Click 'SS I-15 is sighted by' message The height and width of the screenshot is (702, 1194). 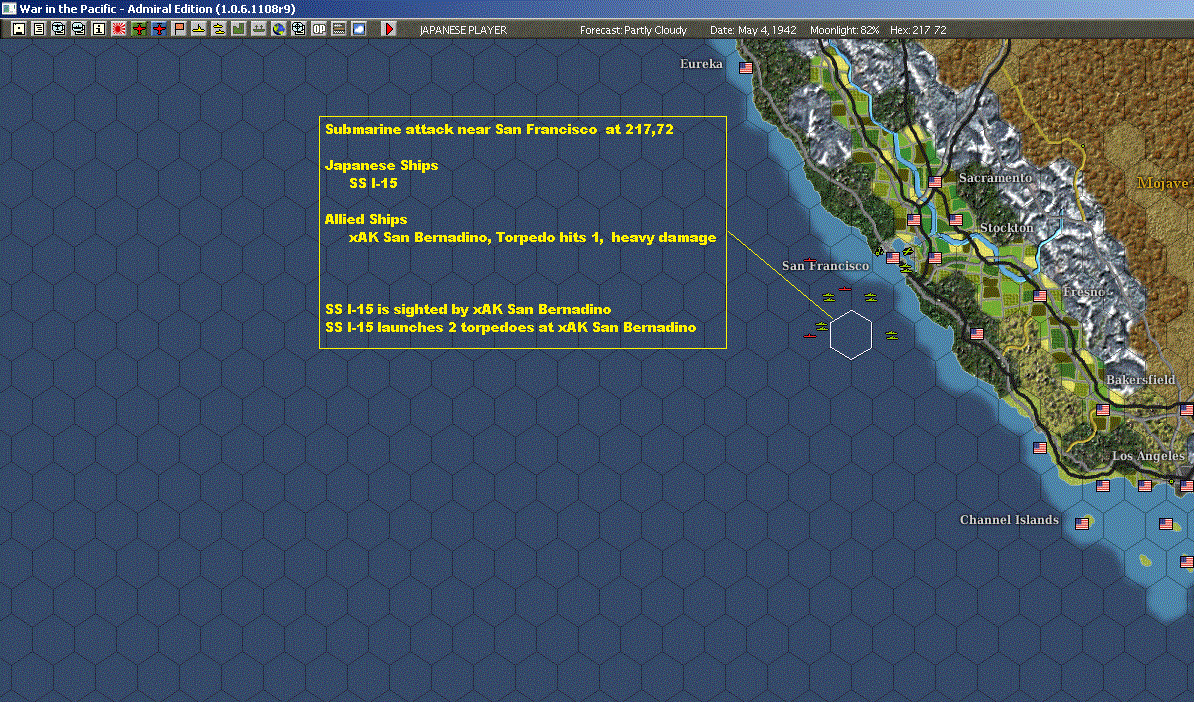[468, 310]
